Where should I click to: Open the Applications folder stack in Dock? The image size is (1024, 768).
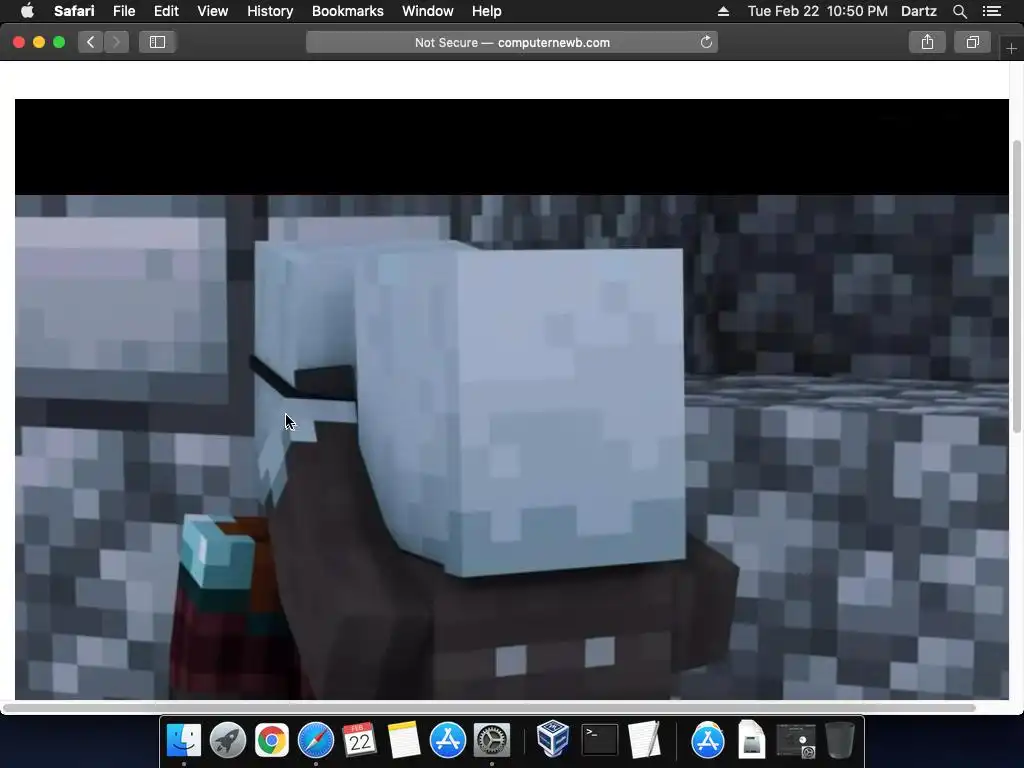(708, 740)
